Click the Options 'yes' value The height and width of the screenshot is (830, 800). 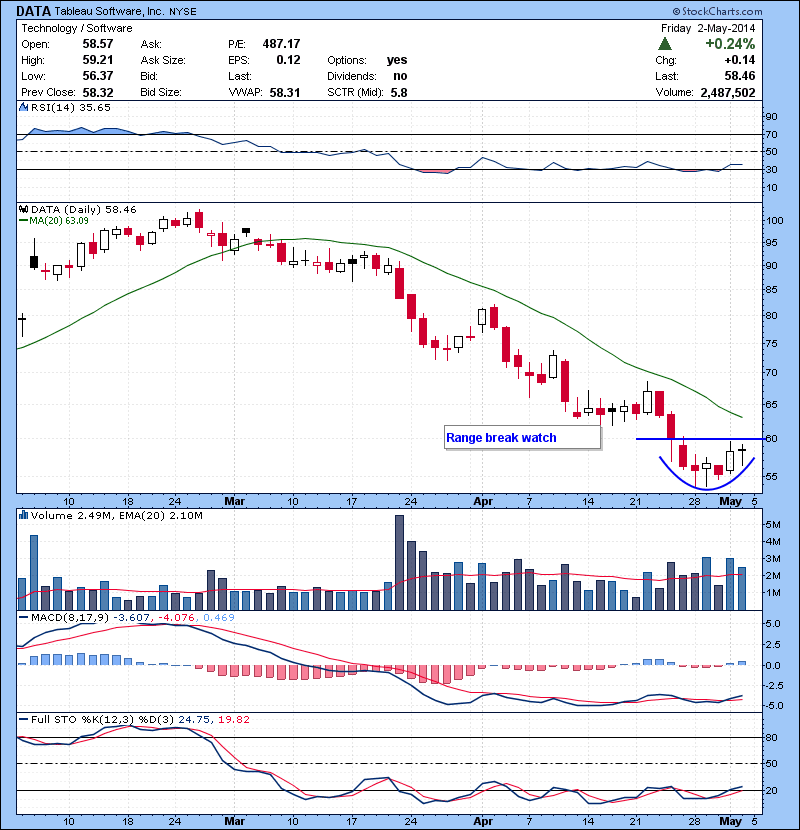point(397,60)
